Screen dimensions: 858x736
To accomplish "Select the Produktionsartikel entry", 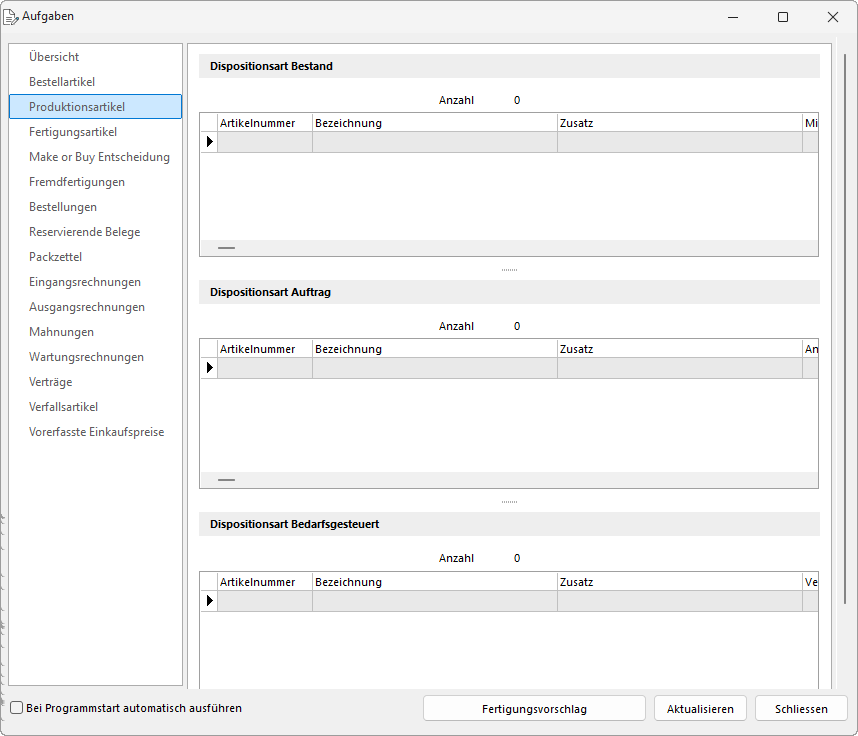I will [95, 107].
